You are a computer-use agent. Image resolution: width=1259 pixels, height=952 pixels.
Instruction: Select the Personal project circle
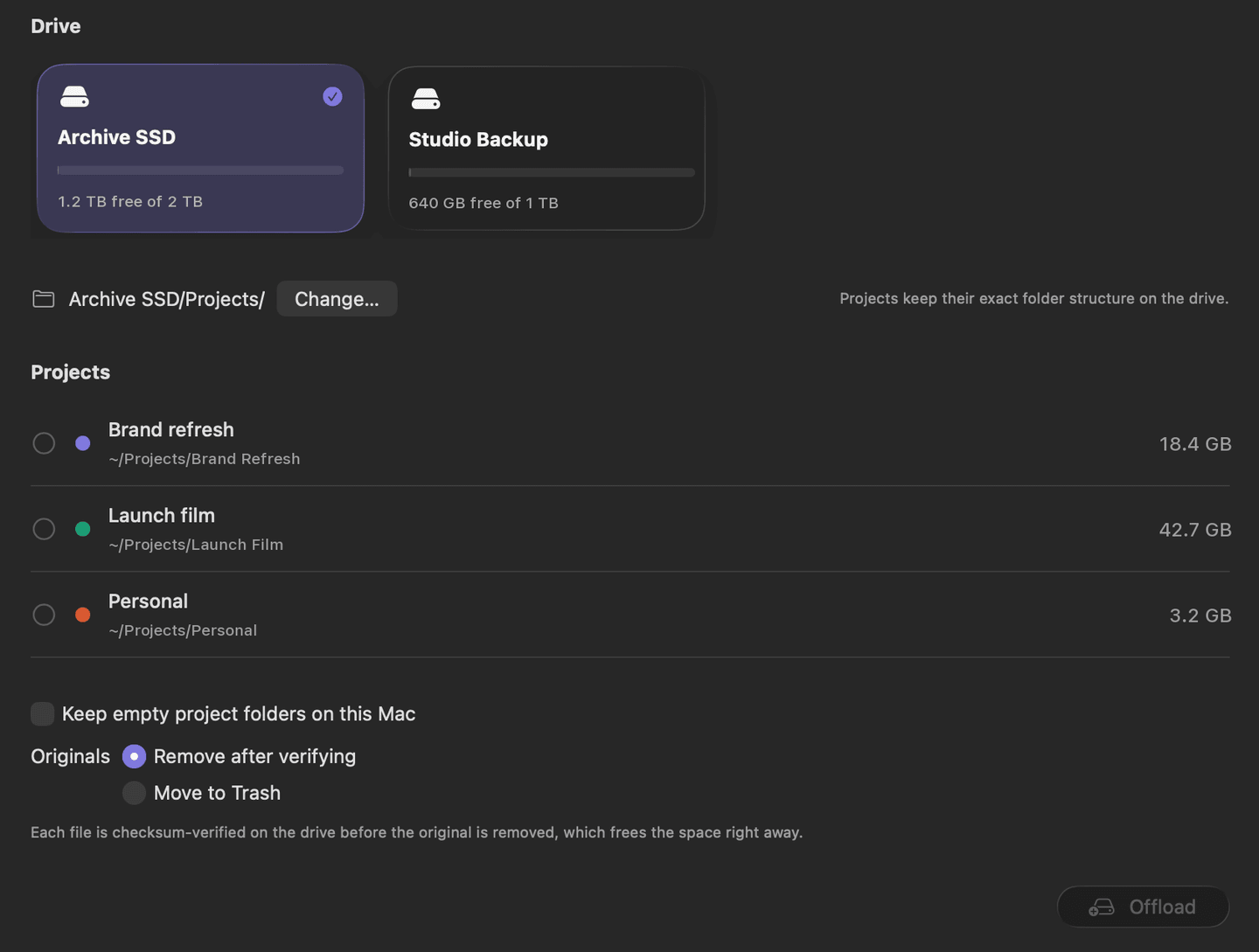[x=44, y=615]
